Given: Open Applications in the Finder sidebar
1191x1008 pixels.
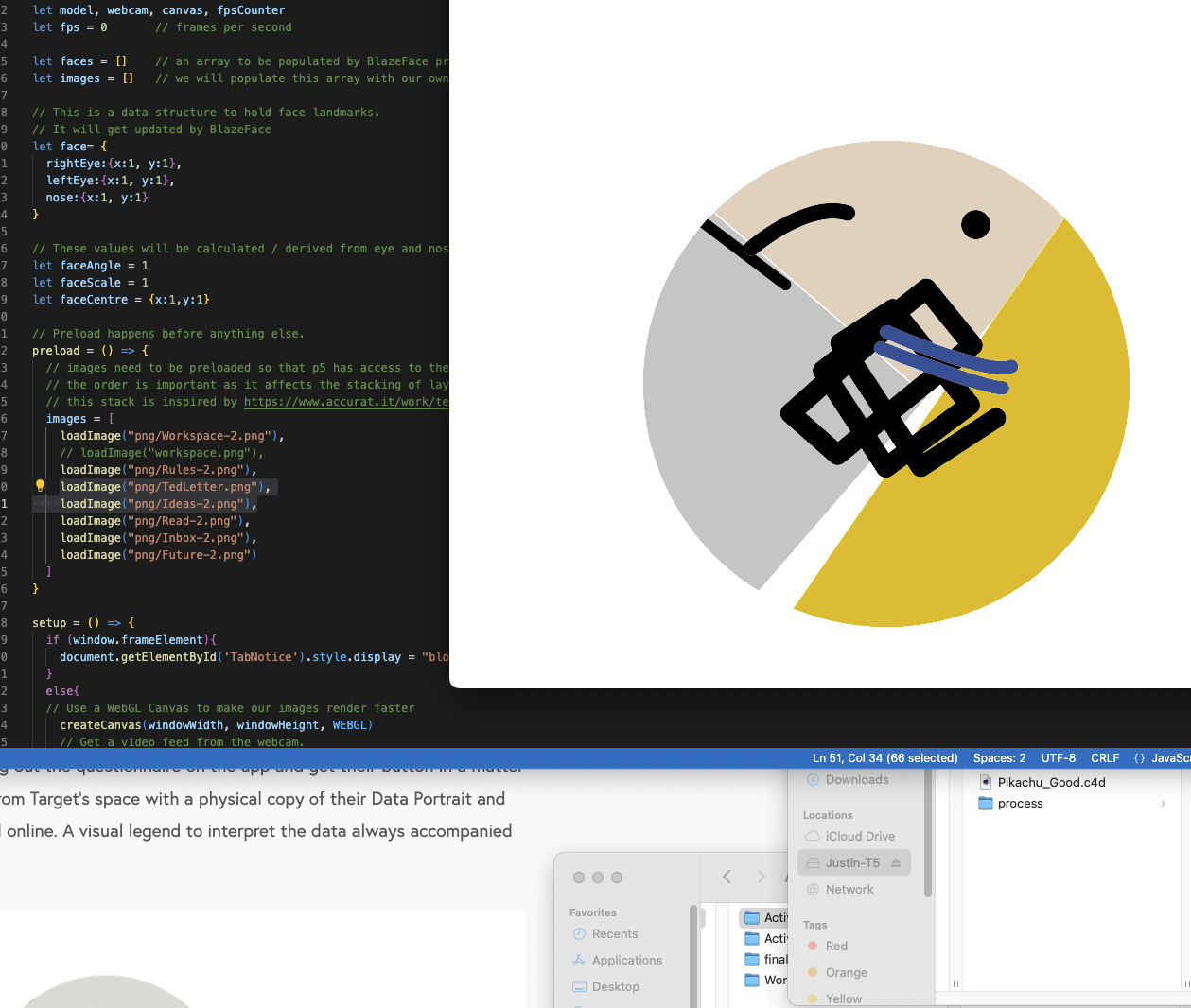Looking at the screenshot, I should (627, 960).
